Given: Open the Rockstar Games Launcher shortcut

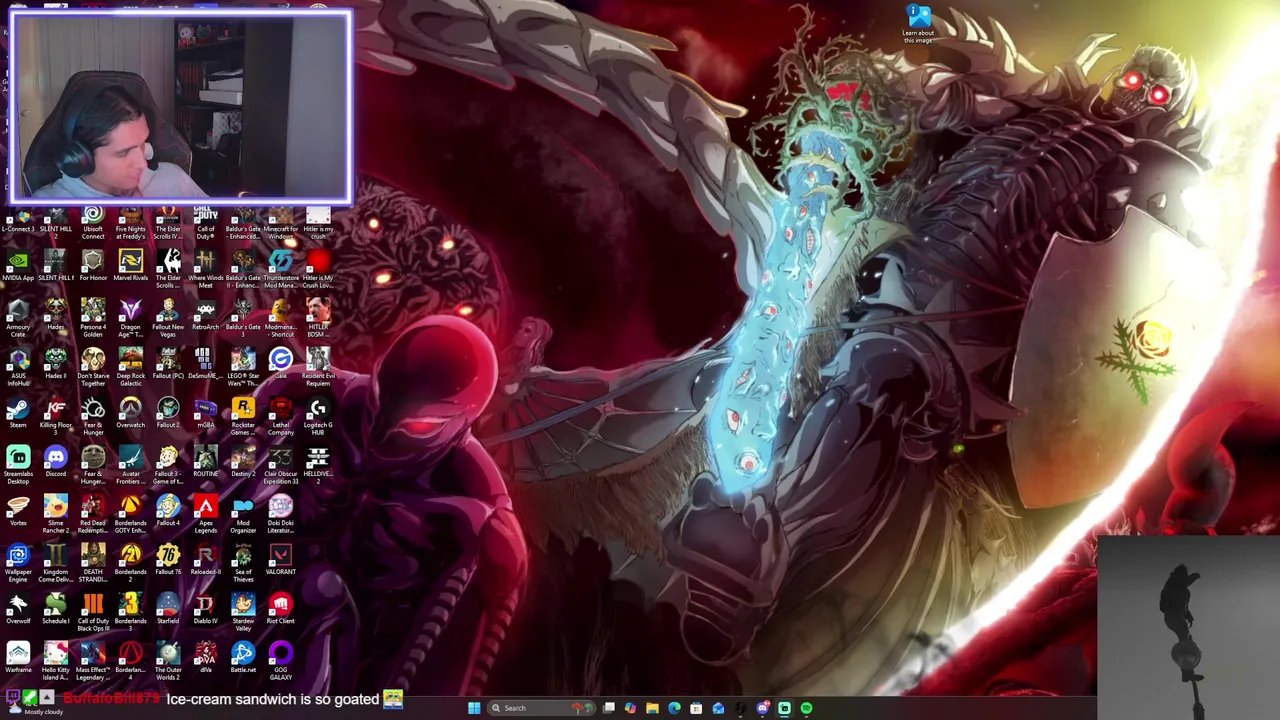Looking at the screenshot, I should [x=243, y=416].
